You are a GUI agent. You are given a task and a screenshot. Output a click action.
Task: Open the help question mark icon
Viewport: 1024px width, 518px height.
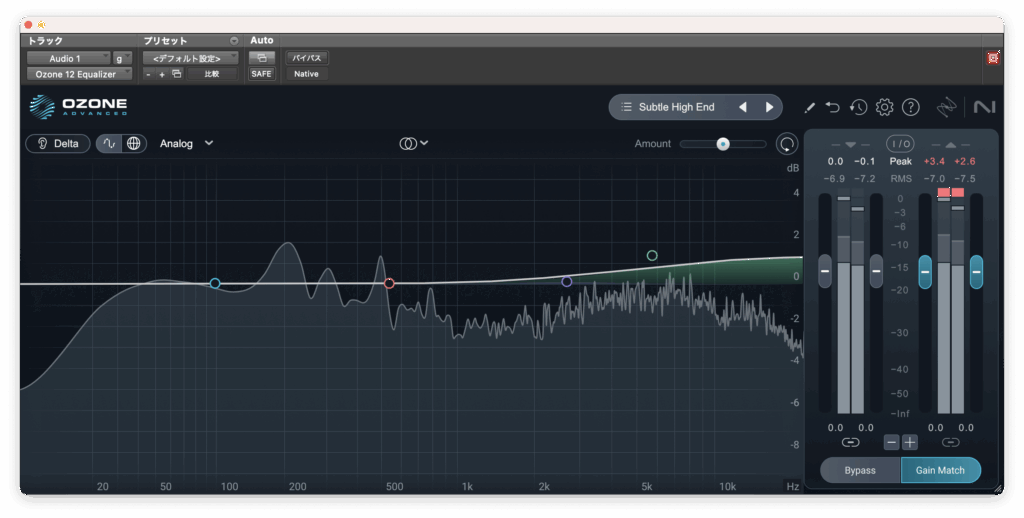(x=910, y=107)
